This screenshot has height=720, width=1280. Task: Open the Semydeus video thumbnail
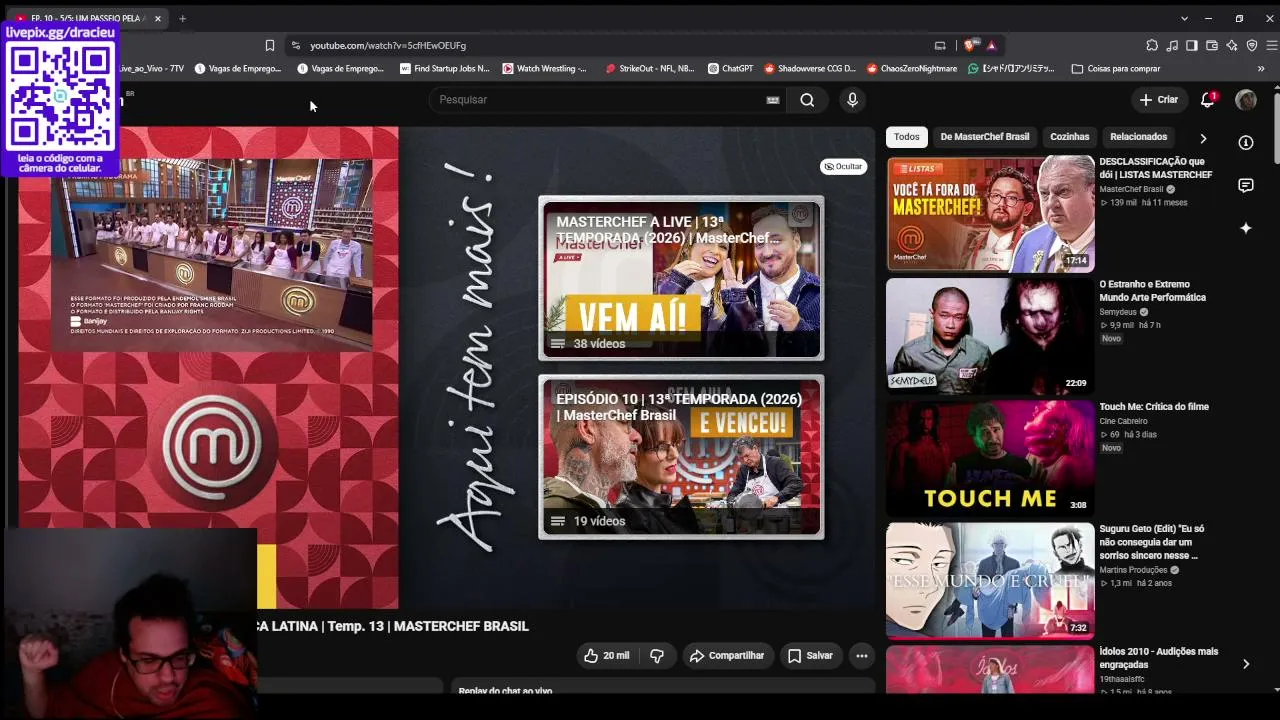pyautogui.click(x=990, y=336)
